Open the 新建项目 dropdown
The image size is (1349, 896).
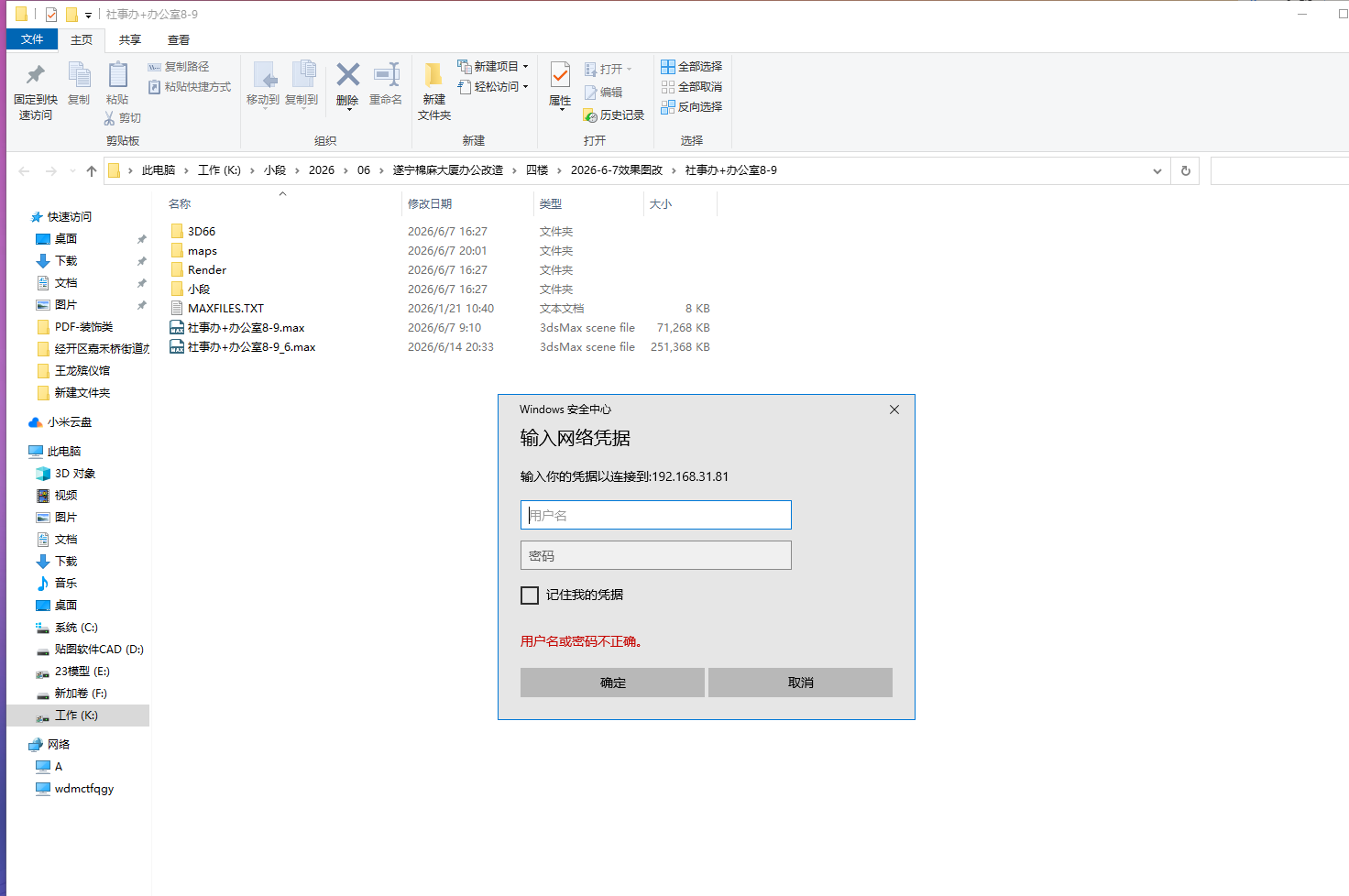tap(493, 67)
